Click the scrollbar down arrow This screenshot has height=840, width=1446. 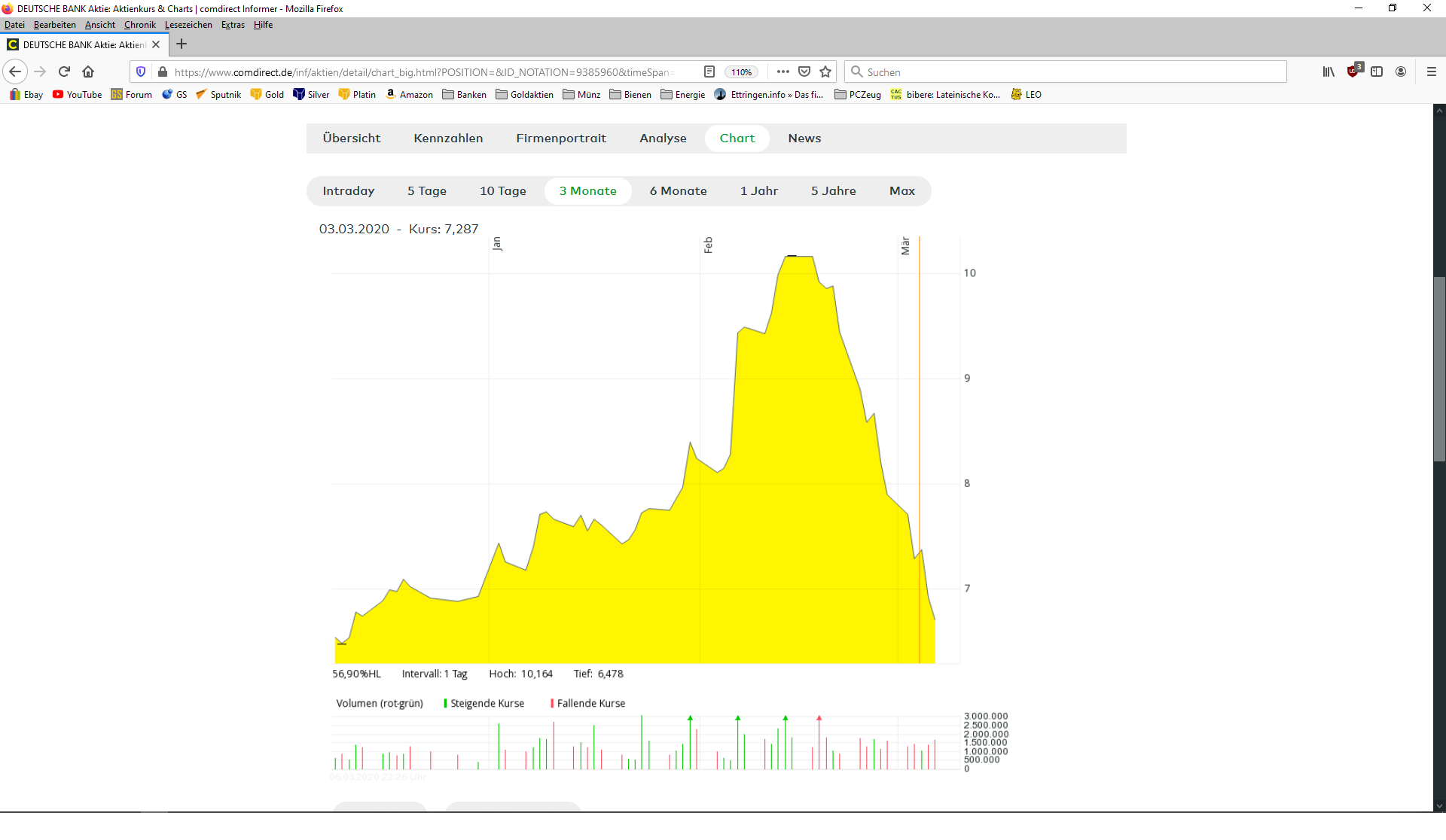(x=1439, y=805)
